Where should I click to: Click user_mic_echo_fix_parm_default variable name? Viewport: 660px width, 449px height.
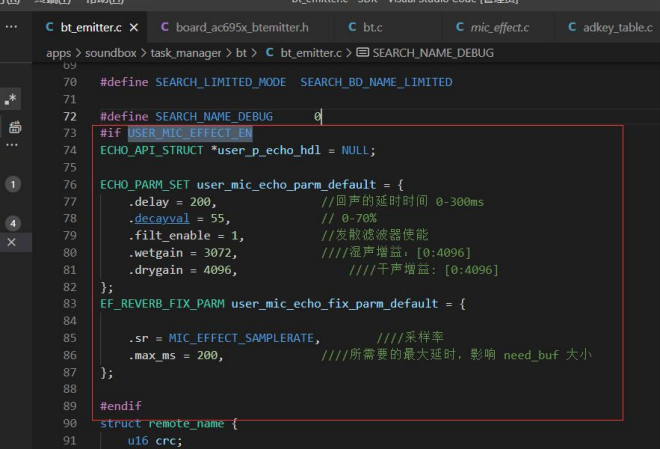pyautogui.click(x=335, y=304)
